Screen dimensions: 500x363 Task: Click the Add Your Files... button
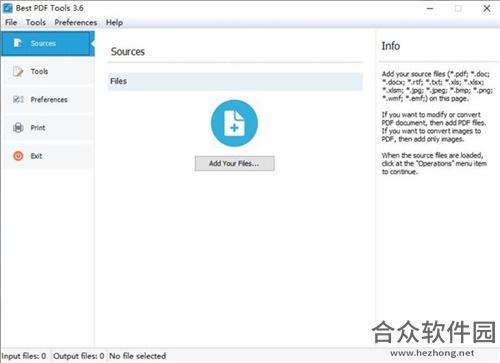pos(235,163)
